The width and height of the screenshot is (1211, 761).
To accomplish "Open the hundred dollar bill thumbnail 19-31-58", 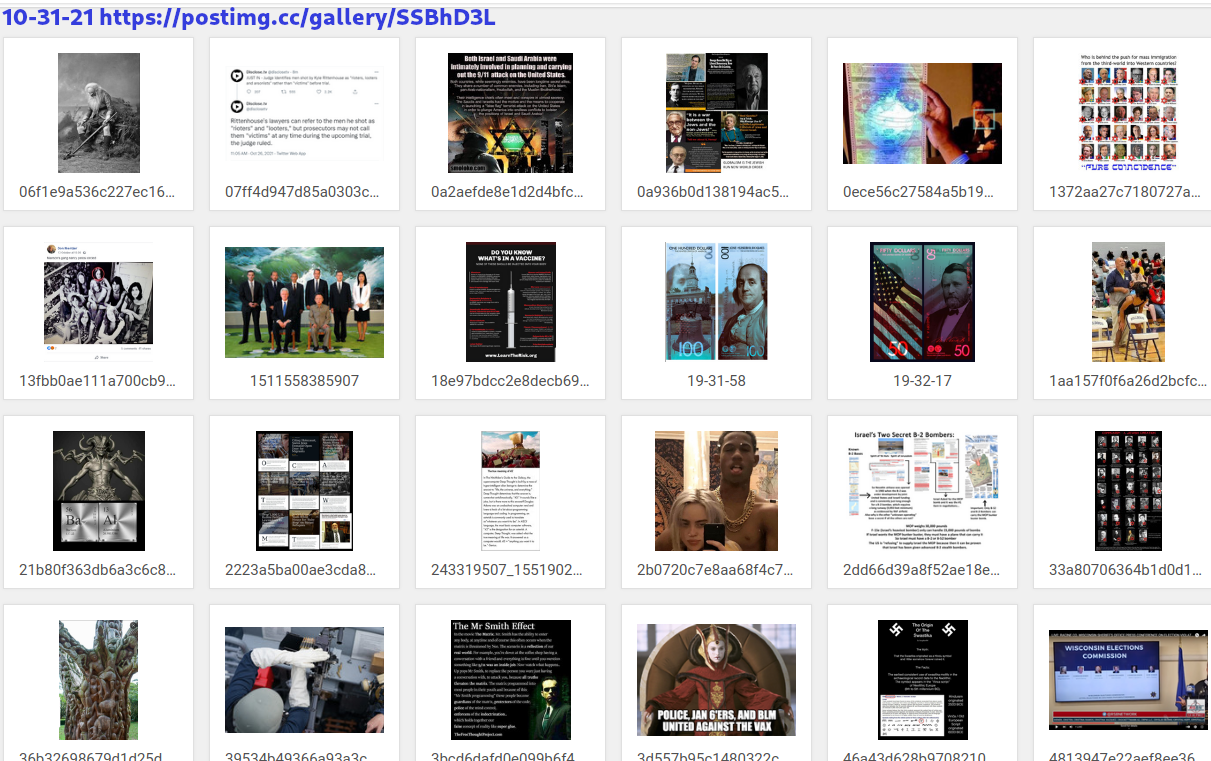I will [x=717, y=301].
